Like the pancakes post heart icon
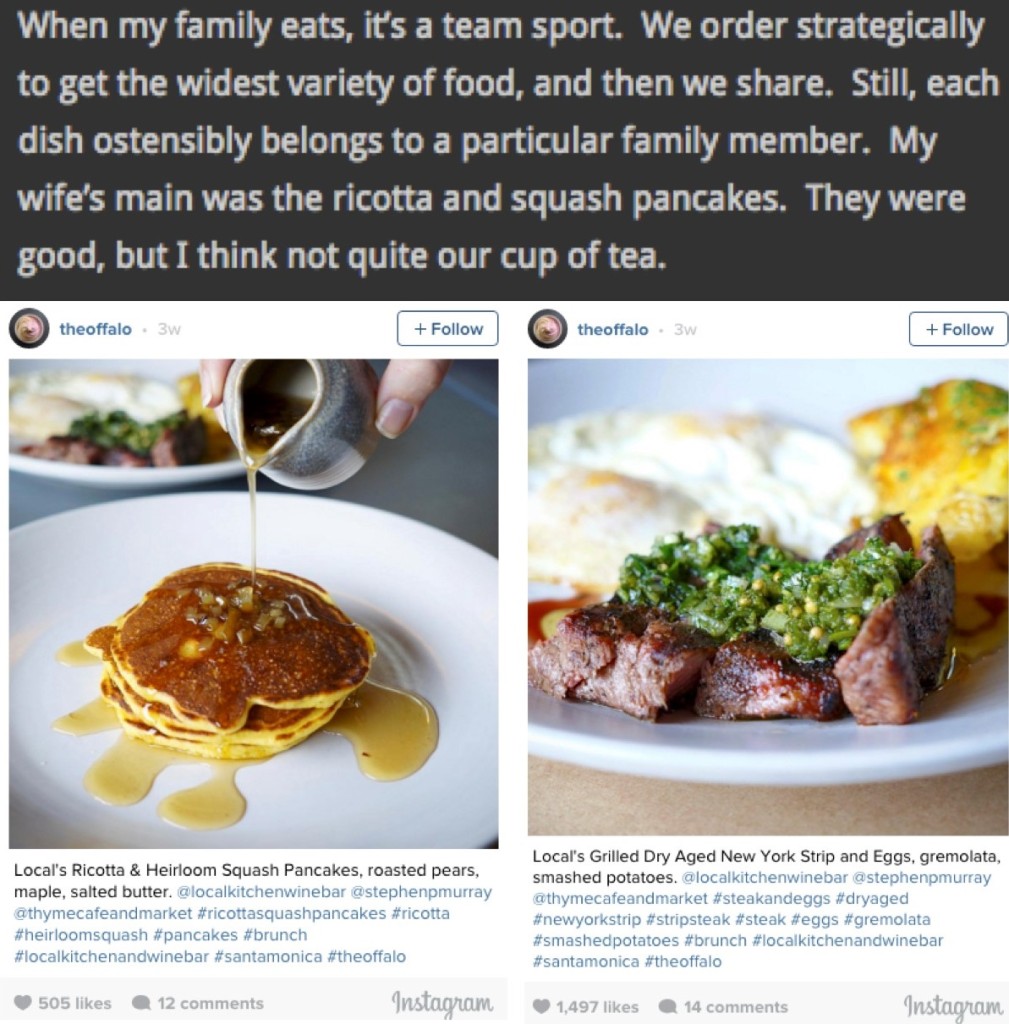This screenshot has width=1009, height=1024. click(x=23, y=1003)
